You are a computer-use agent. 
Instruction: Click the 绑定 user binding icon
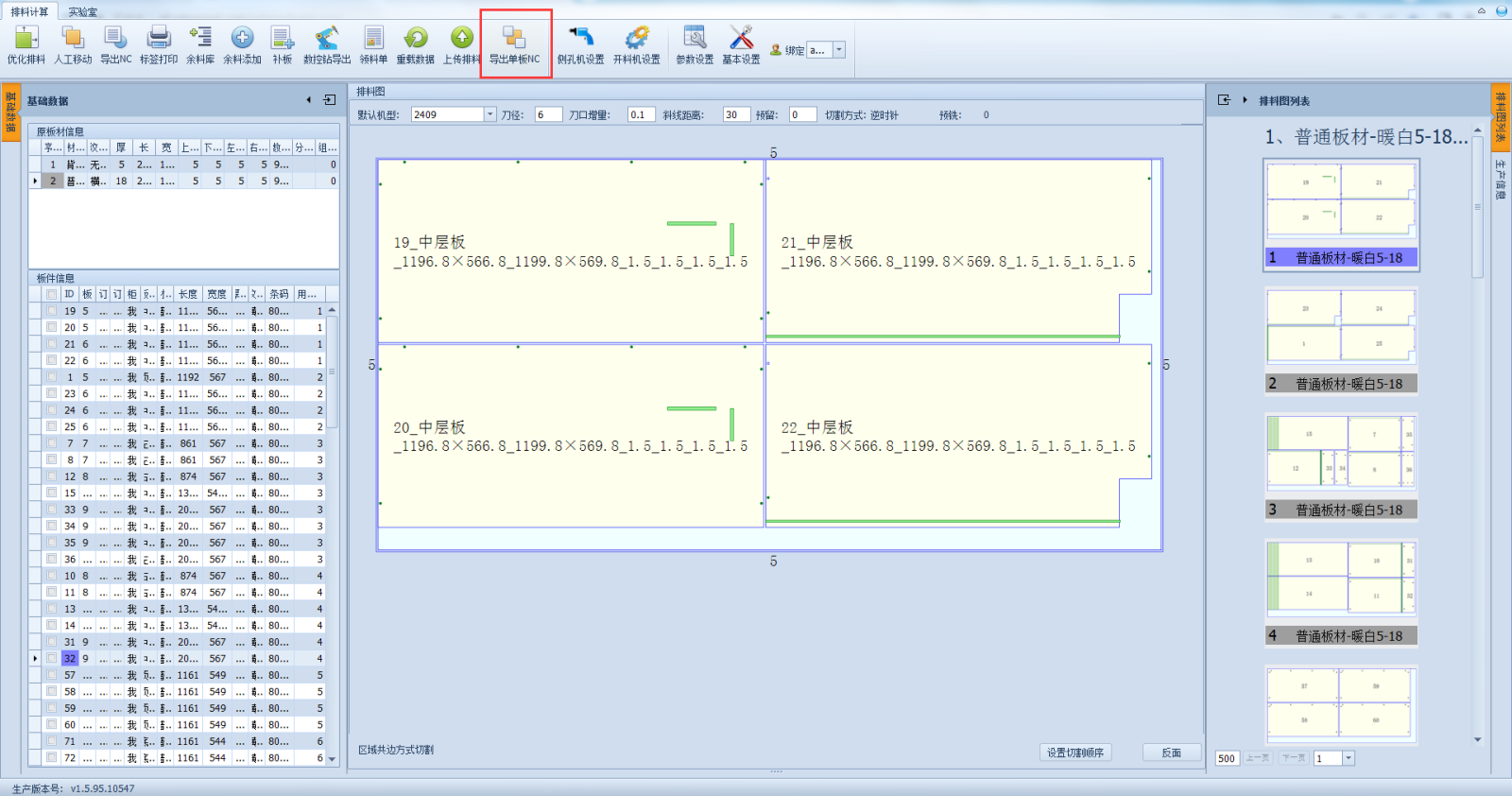(x=776, y=50)
